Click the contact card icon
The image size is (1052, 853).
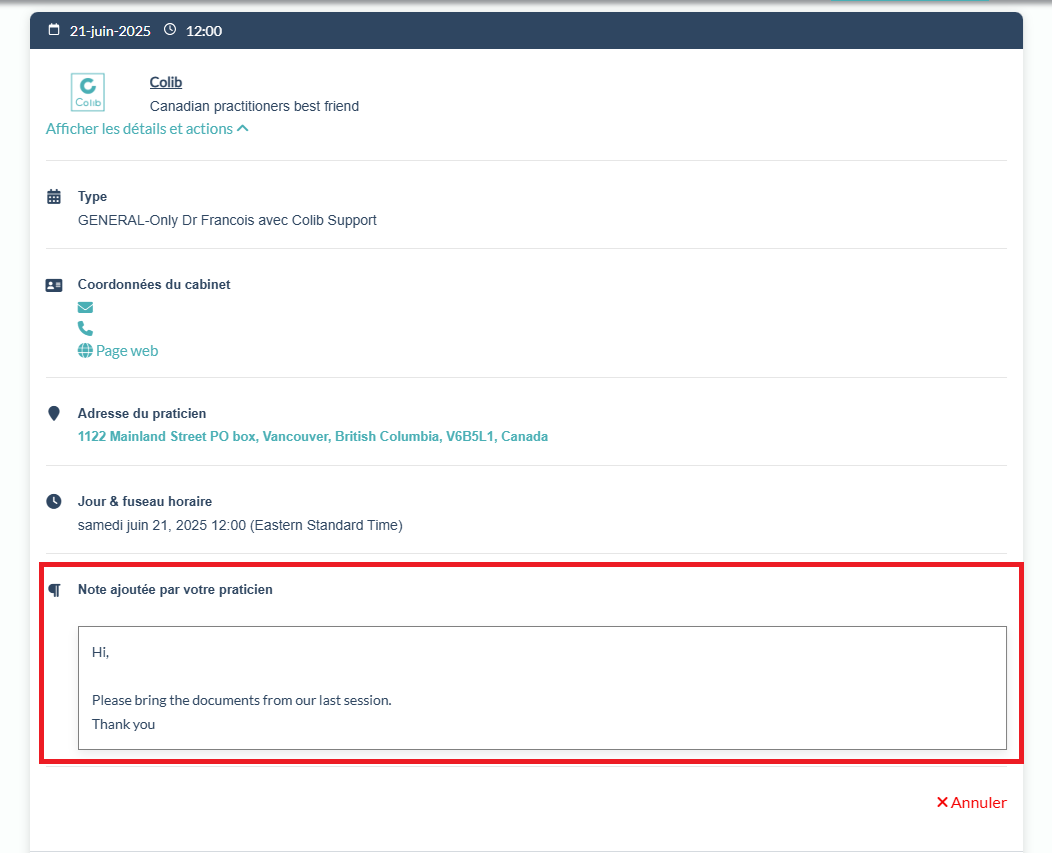pyautogui.click(x=54, y=285)
